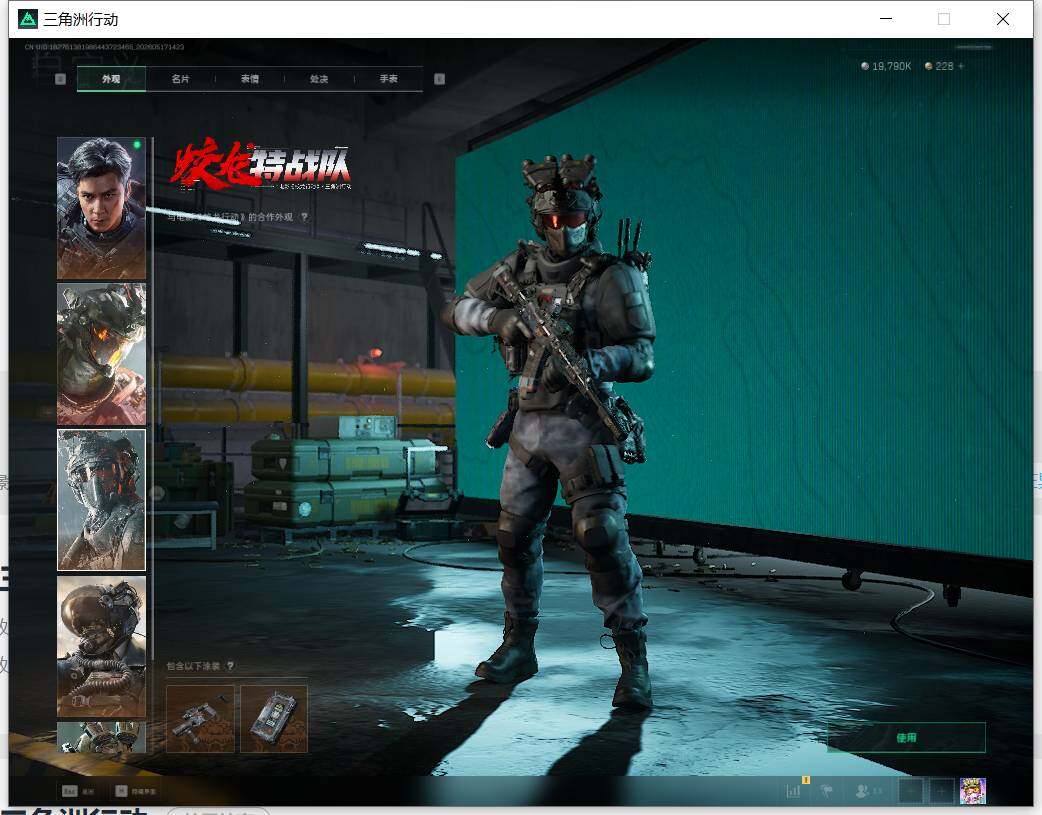1042x815 pixels.
Task: Select the black-haired man skin thumbnail
Action: (x=101, y=208)
